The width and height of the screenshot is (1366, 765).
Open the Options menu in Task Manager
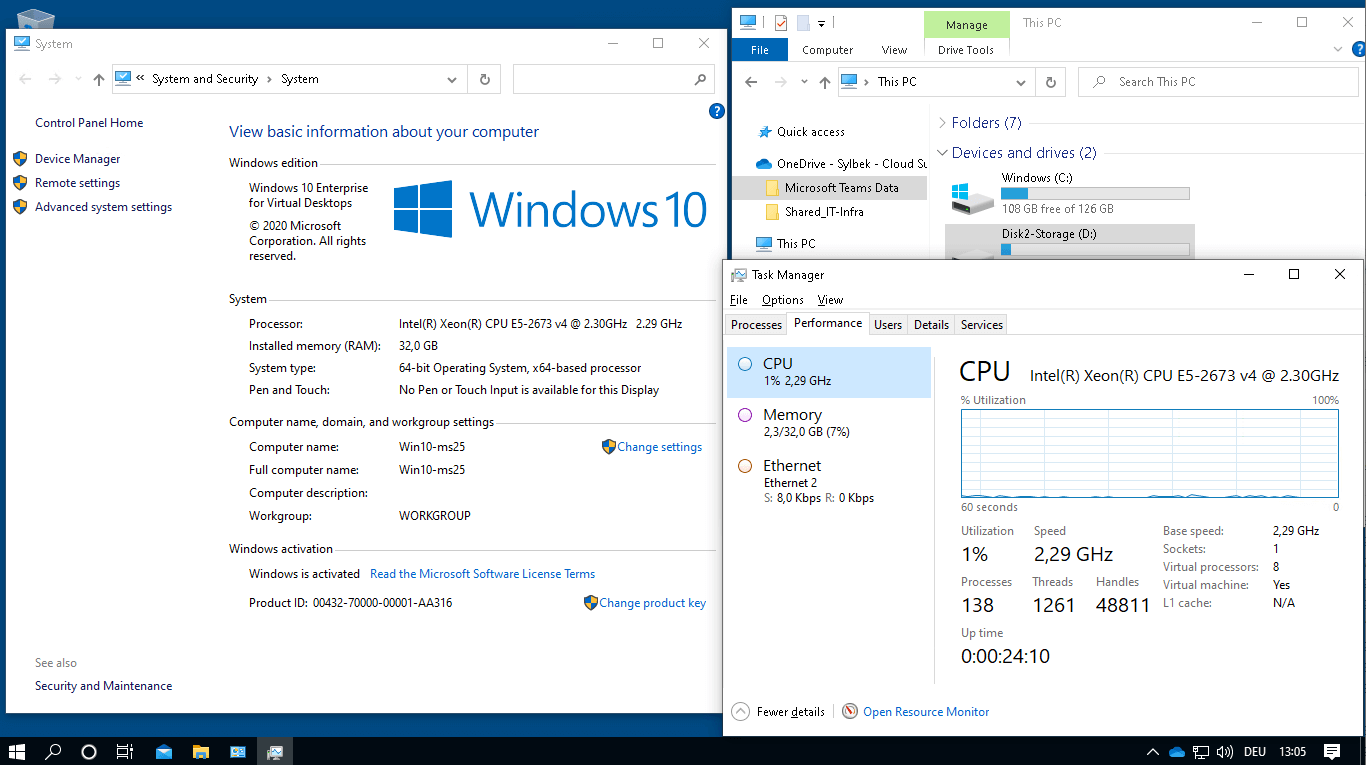pyautogui.click(x=782, y=299)
